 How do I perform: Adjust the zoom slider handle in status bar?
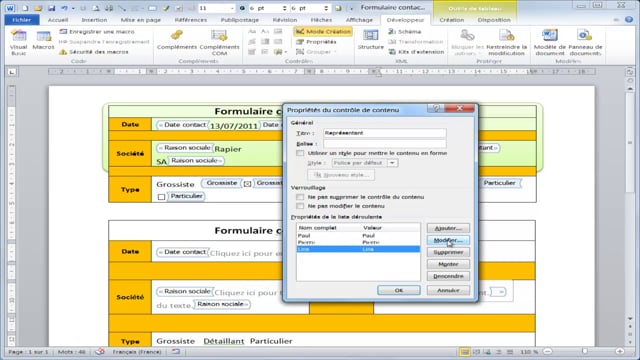tap(584, 351)
